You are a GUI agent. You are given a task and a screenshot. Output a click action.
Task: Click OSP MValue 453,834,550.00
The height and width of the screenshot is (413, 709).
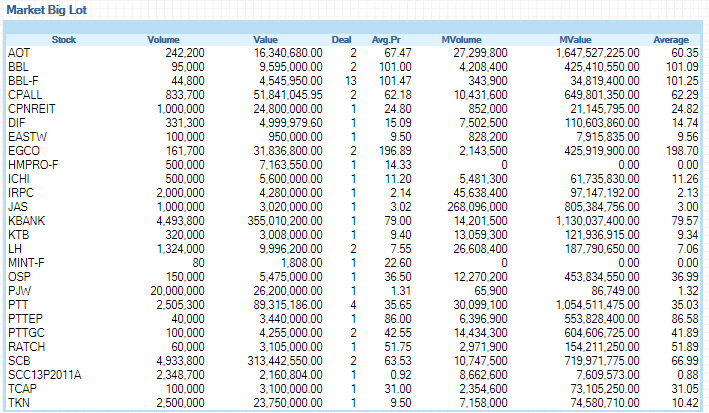click(x=602, y=277)
